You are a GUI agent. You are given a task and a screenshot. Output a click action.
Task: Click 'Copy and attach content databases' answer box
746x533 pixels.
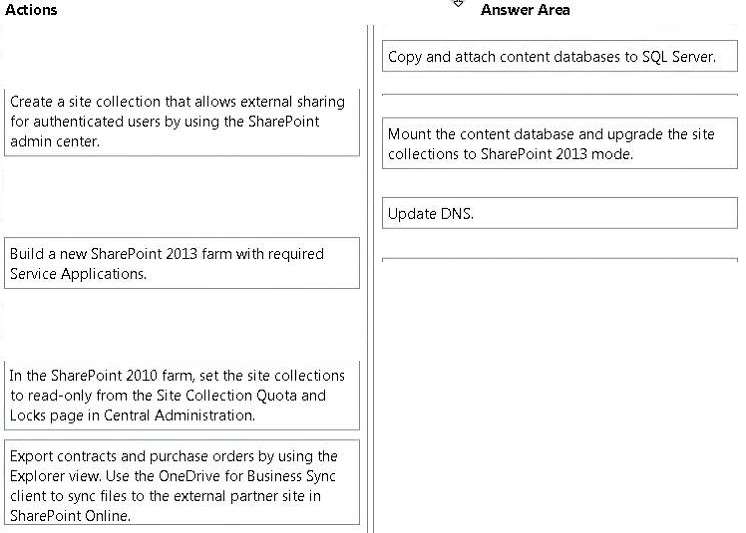560,56
